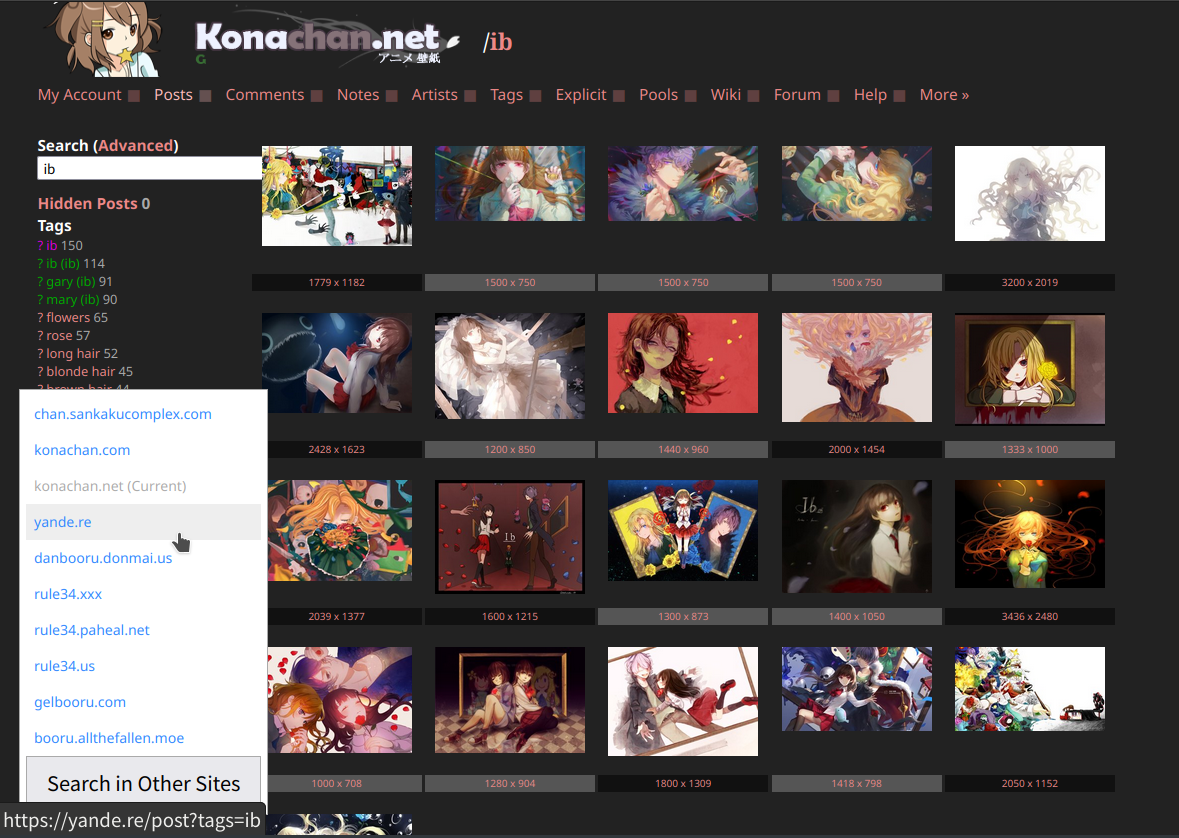1179x838 pixels.
Task: Select yande.re in the sites list
Action: coord(144,522)
